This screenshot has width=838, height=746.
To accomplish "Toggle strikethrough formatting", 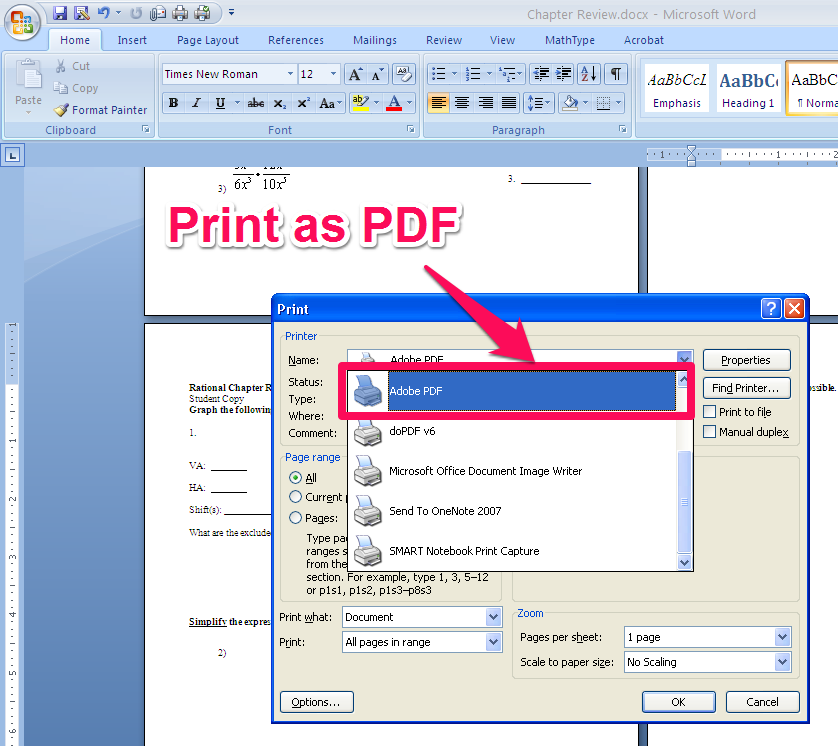I will click(x=255, y=103).
